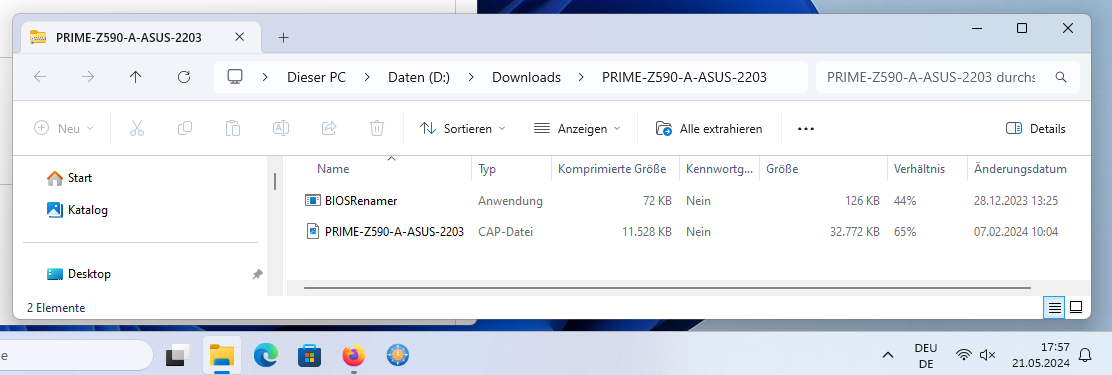Screen dimensions: 1112x375
Task: Click the Back navigation arrow
Action: coord(40,77)
